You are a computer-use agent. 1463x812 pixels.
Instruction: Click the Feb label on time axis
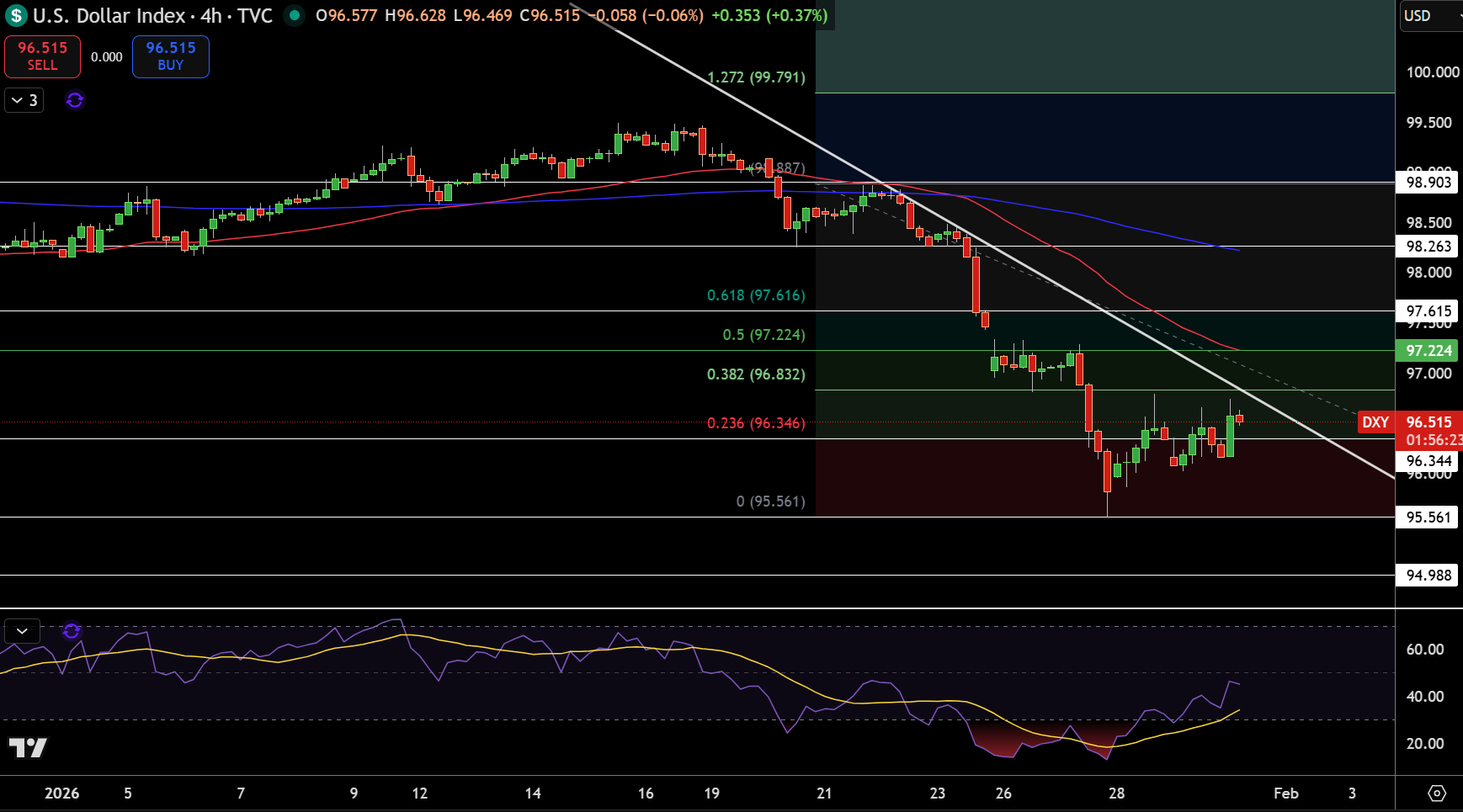(1286, 793)
